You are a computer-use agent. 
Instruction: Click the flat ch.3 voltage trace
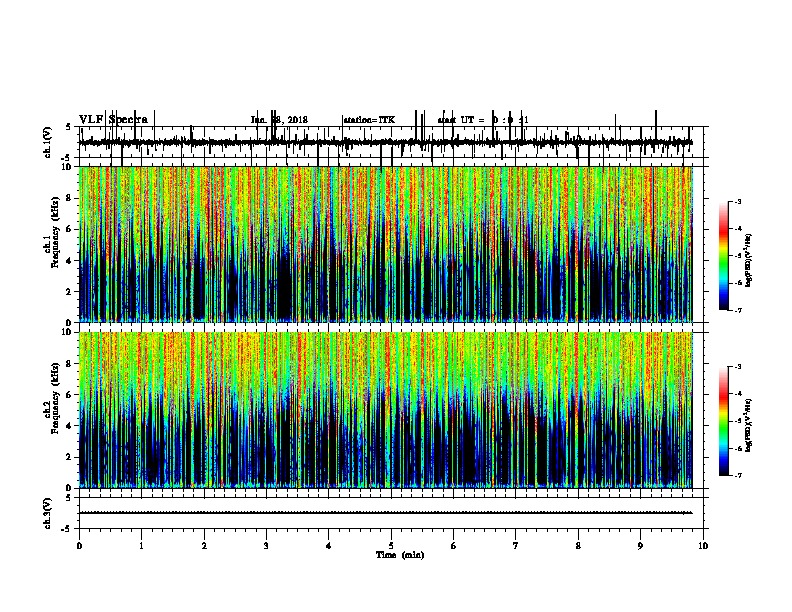coord(386,513)
